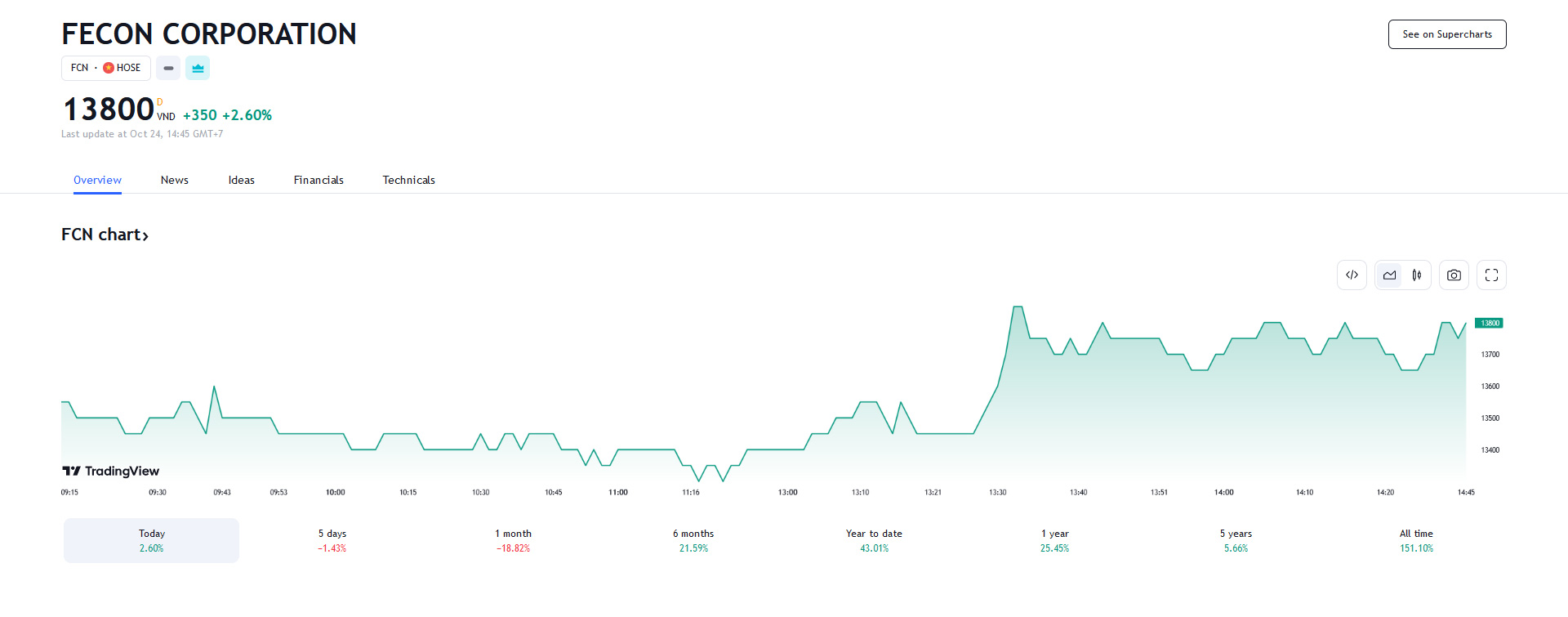Open the Ideas tab

(241, 180)
